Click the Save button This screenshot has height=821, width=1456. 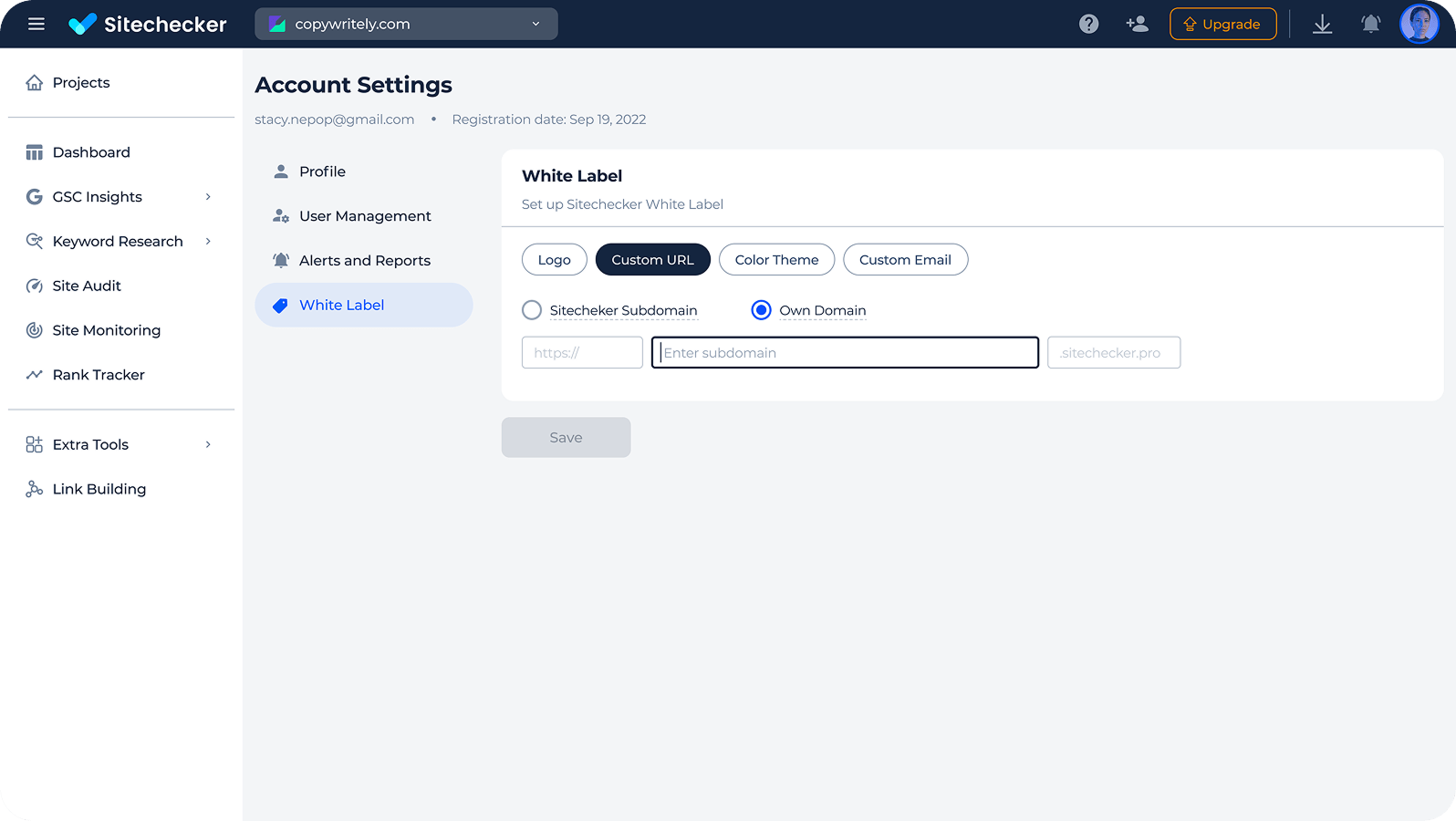566,438
